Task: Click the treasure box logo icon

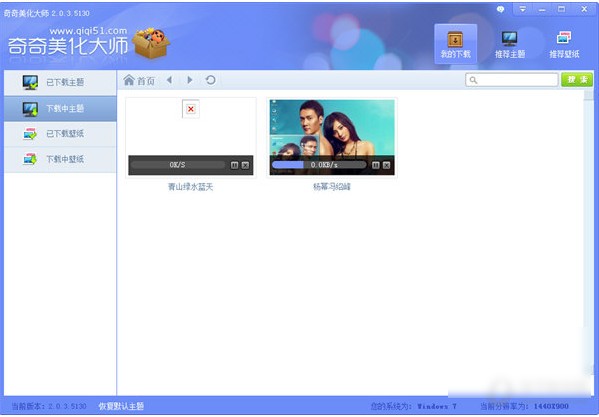Action: (x=151, y=43)
